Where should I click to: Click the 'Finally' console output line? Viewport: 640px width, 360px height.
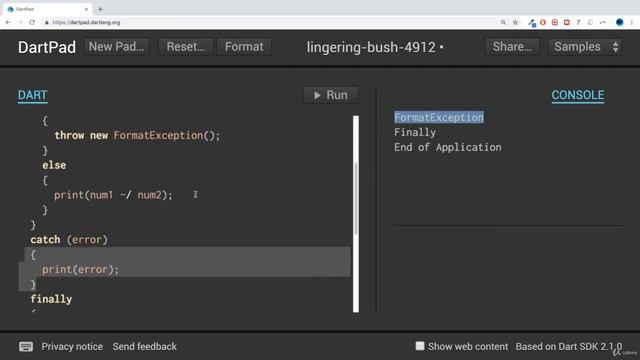[415, 132]
